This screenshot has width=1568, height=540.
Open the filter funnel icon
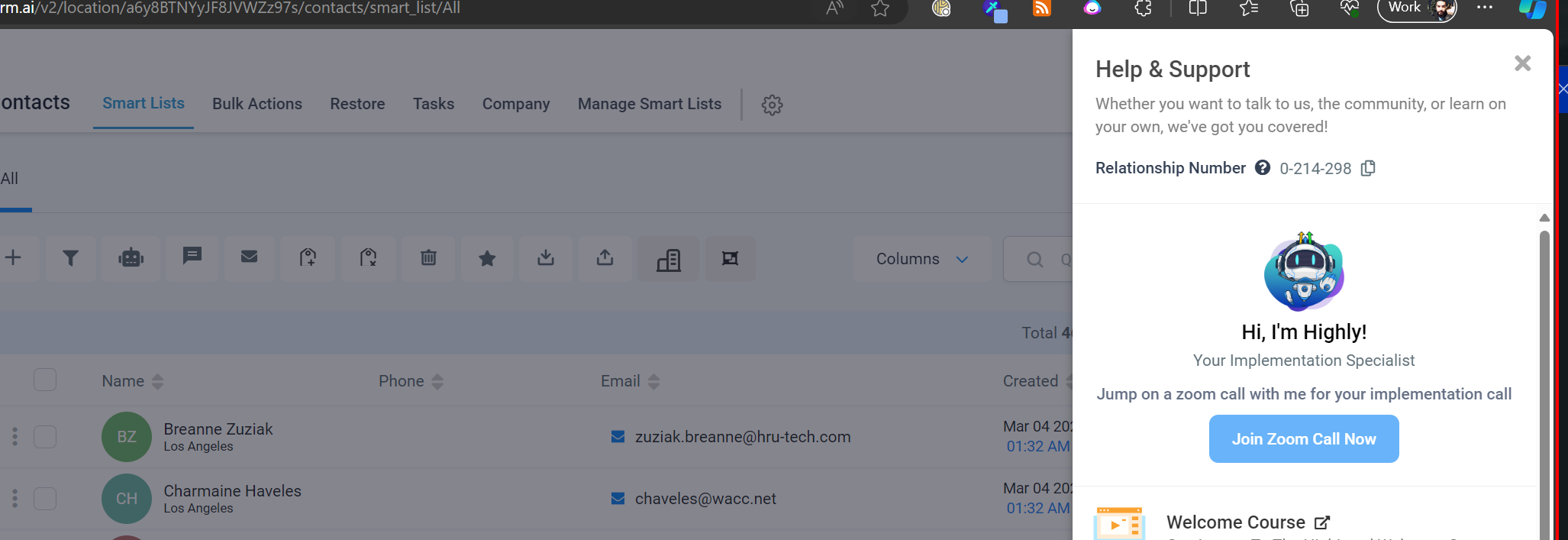(x=70, y=258)
